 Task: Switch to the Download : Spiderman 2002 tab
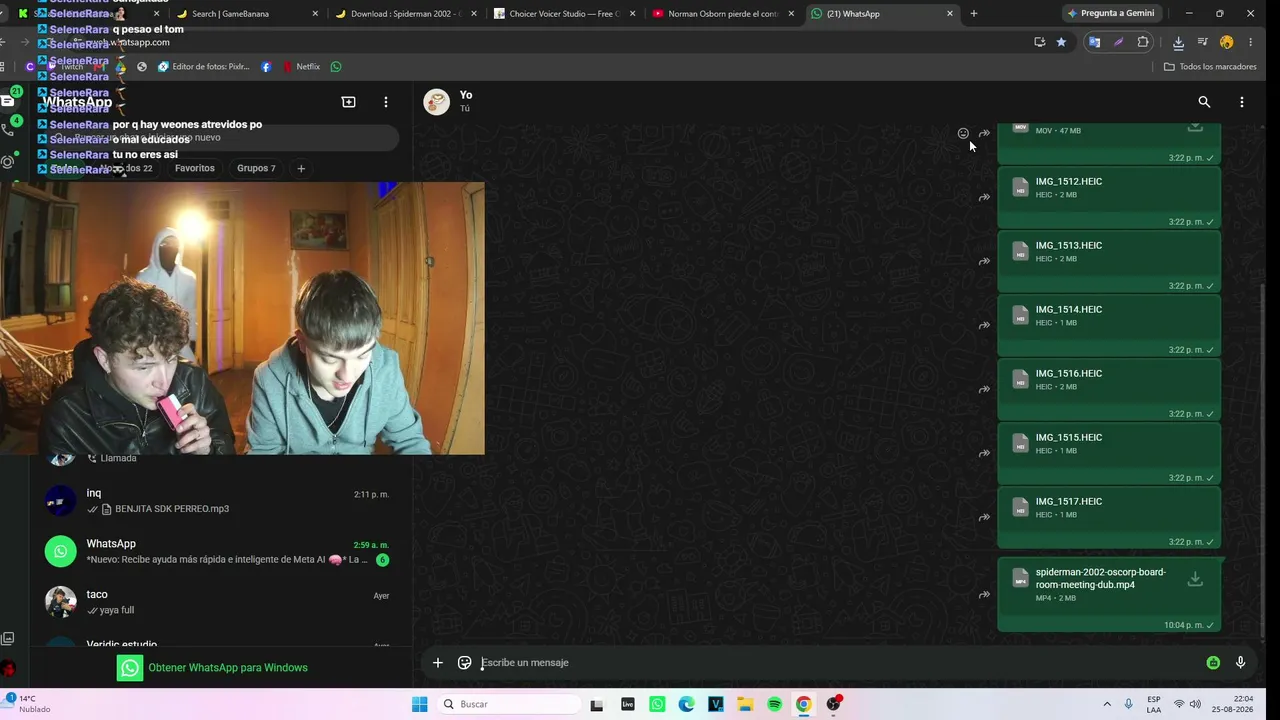[406, 14]
